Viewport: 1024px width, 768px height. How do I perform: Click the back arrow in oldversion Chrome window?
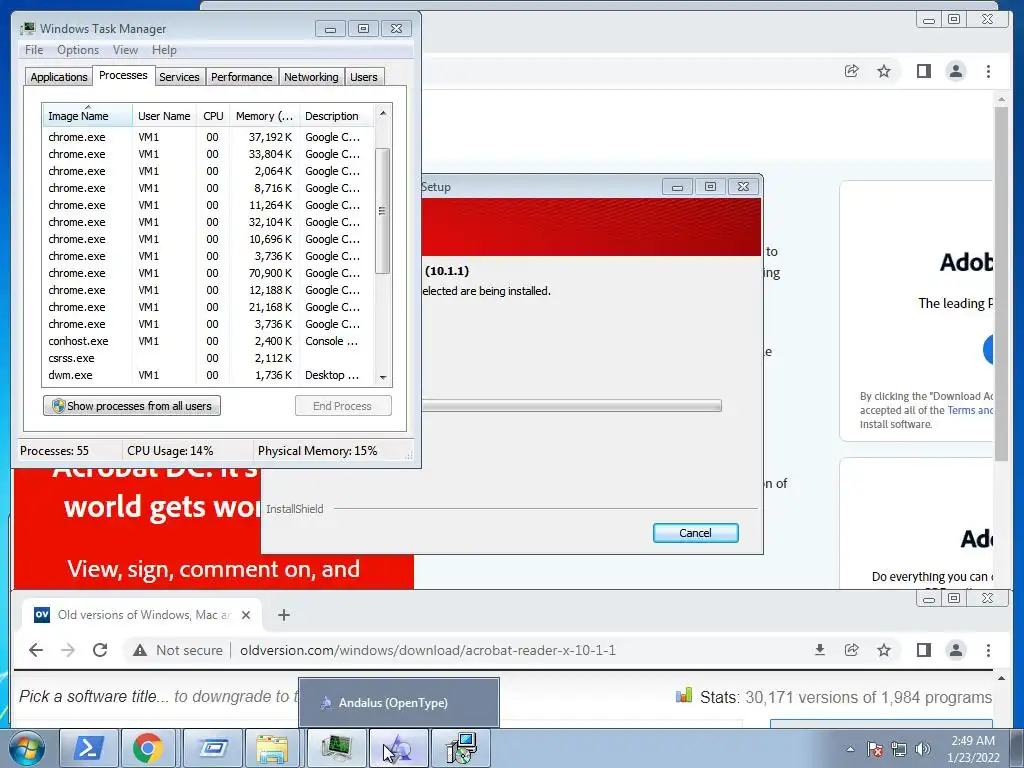click(x=36, y=650)
